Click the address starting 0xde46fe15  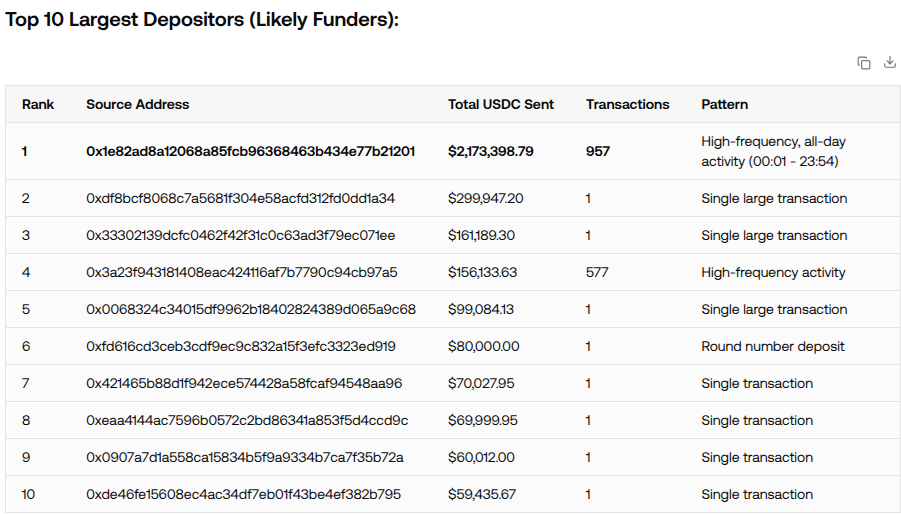[243, 494]
